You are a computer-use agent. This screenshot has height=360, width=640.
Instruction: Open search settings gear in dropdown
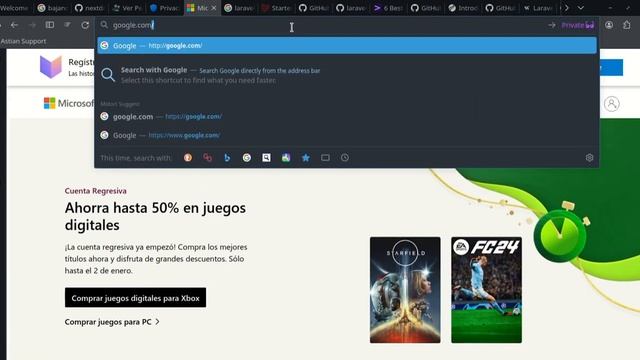[589, 158]
